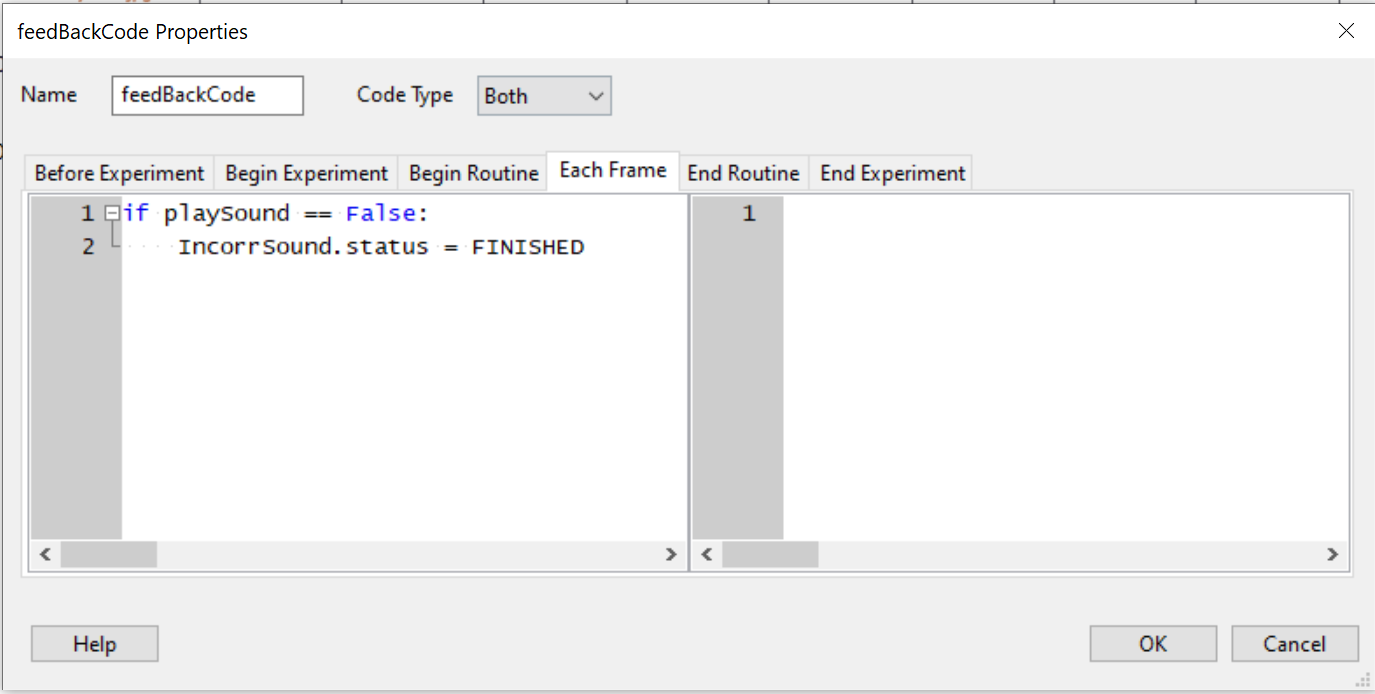Open the Begin Experiment tab
Screen dimensions: 1375x694
pyautogui.click(x=306, y=173)
